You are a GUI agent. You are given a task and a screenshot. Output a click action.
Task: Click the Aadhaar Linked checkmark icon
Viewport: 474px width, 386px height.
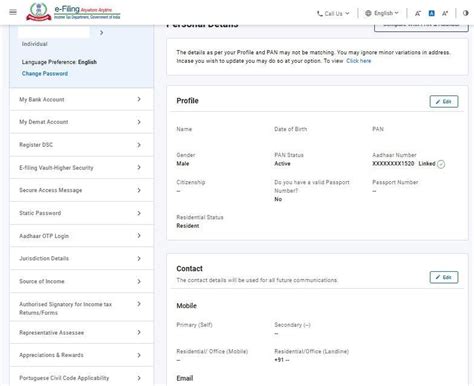pos(441,164)
